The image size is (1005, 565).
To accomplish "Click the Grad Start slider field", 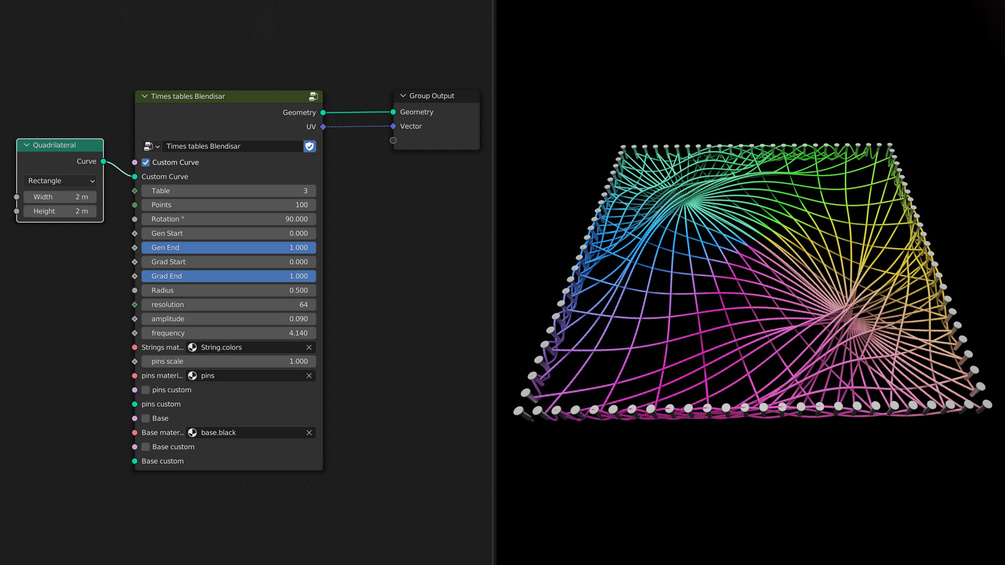I will (x=228, y=262).
